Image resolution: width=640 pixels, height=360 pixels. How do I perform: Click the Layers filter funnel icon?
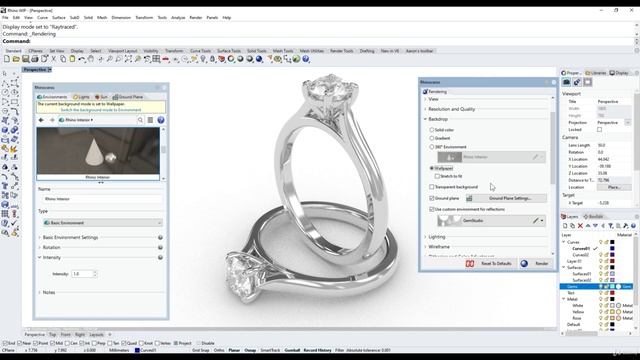(611, 226)
